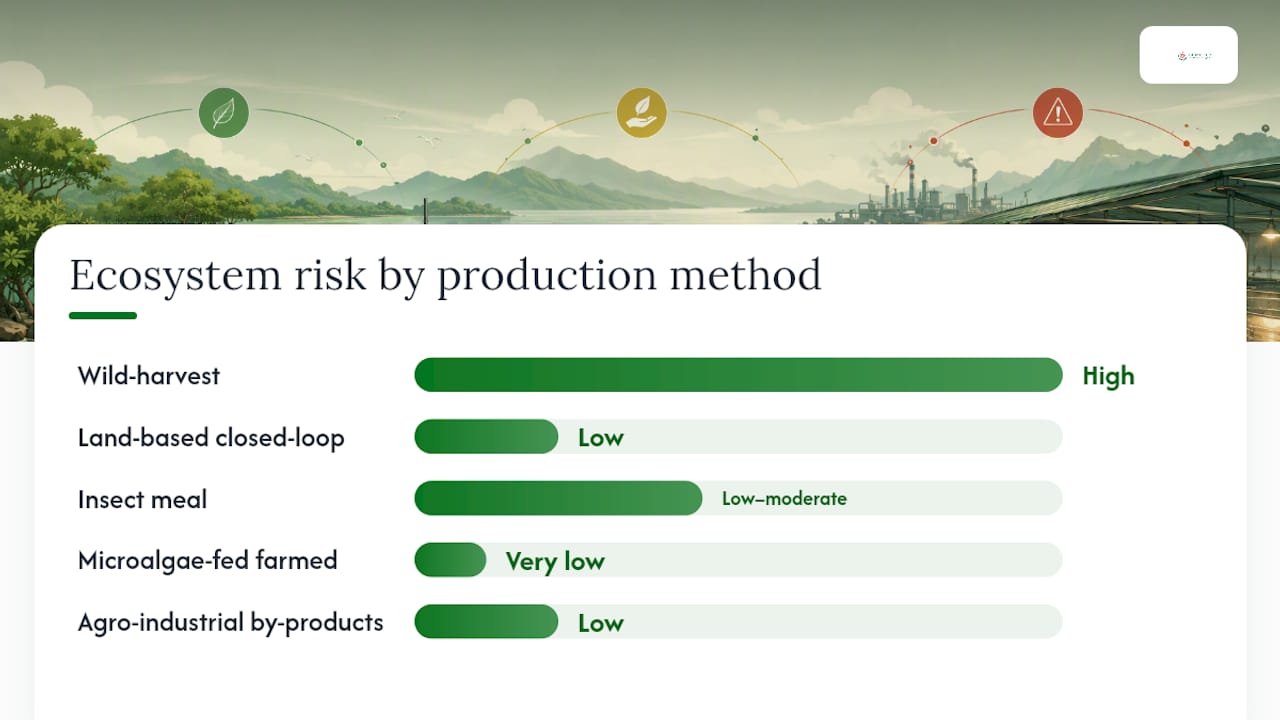Click the yellow hand-with-plant icon
This screenshot has height=720, width=1280.
(641, 113)
